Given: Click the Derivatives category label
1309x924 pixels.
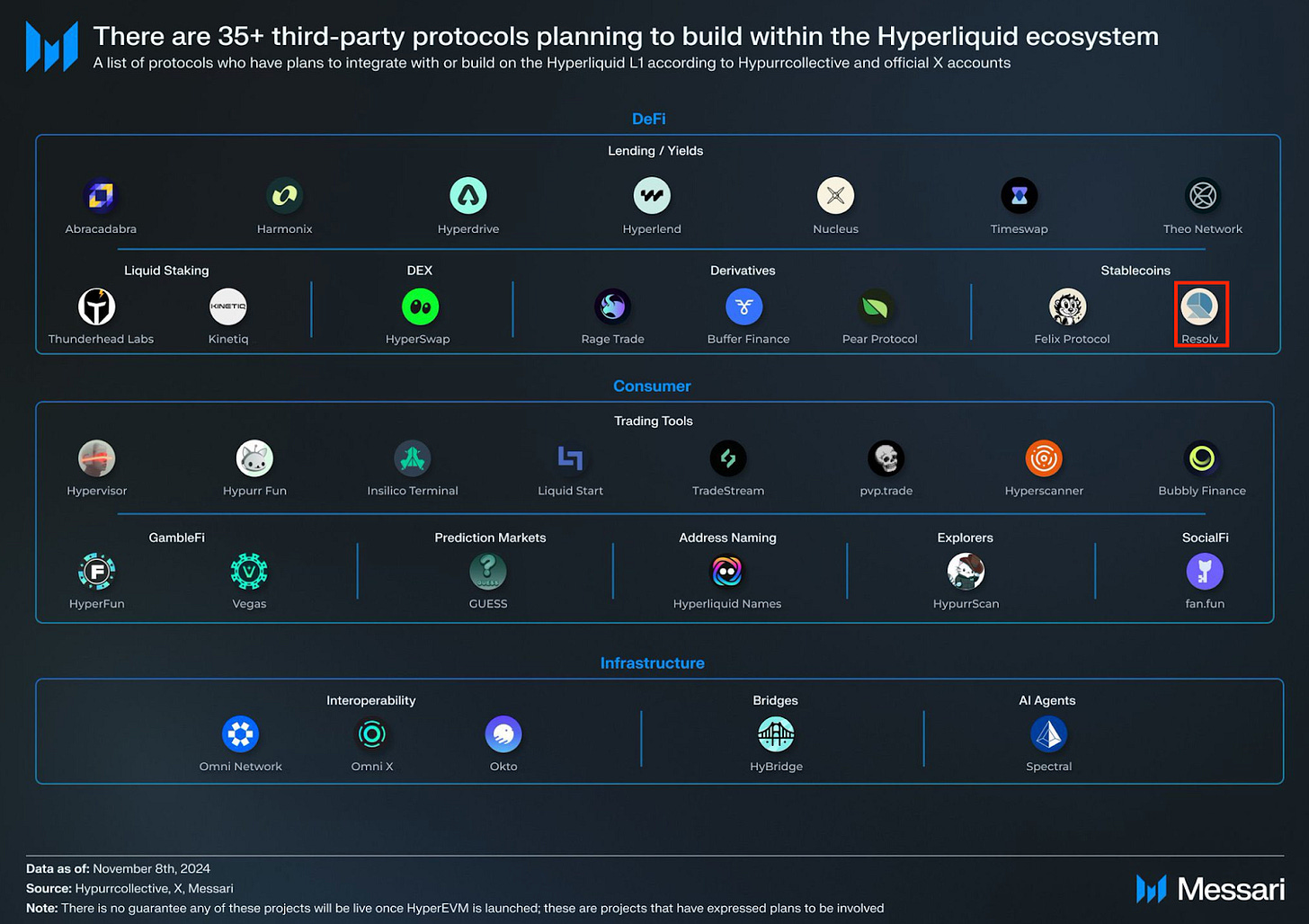Looking at the screenshot, I should tap(743, 271).
